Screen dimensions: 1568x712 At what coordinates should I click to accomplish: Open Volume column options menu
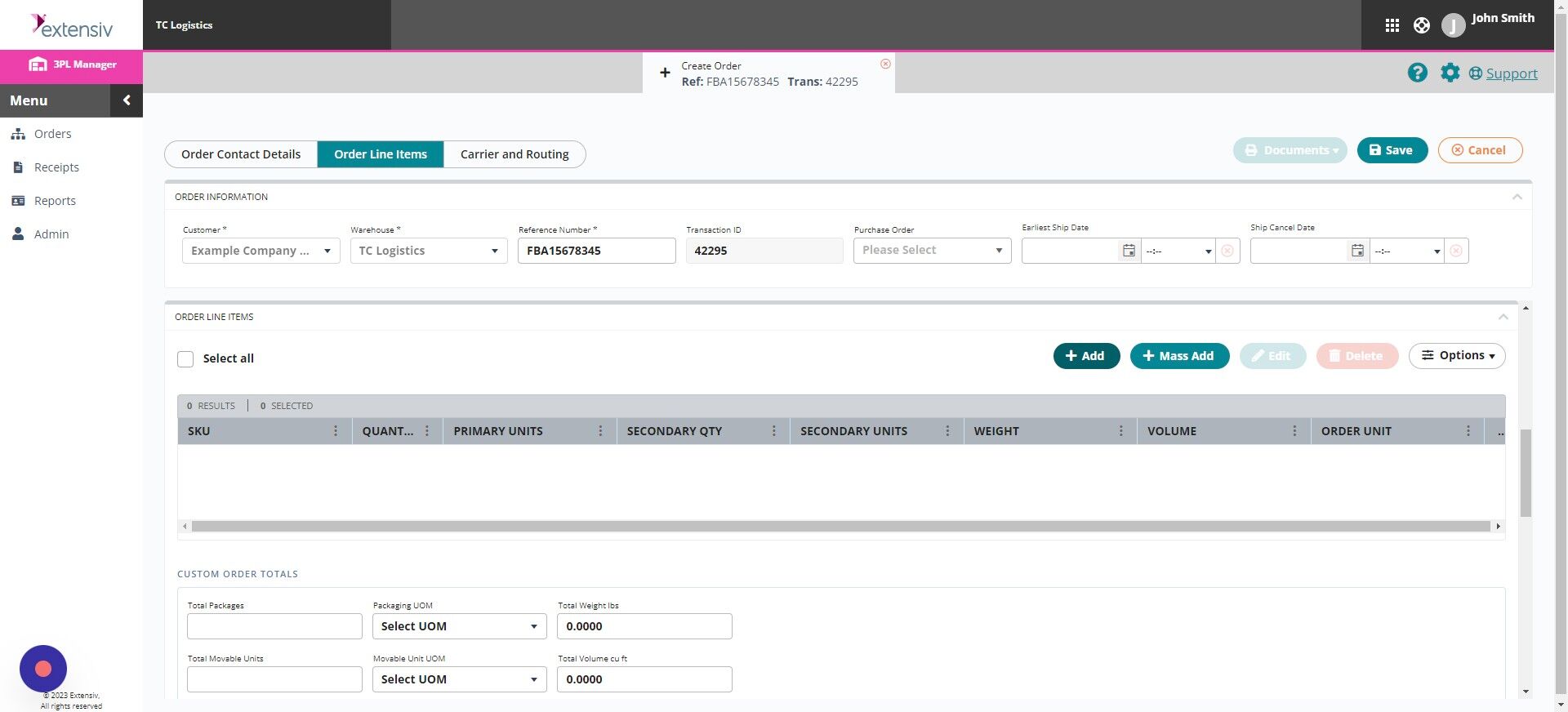[1294, 431]
